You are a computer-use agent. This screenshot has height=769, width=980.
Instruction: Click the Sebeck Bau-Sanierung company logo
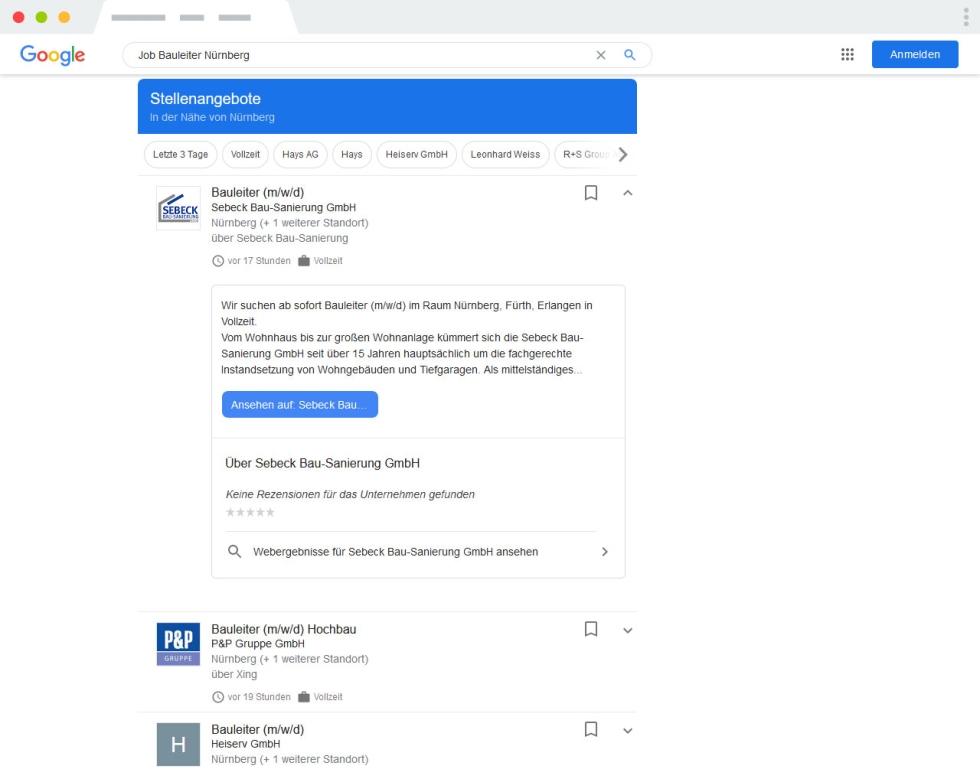(x=178, y=208)
